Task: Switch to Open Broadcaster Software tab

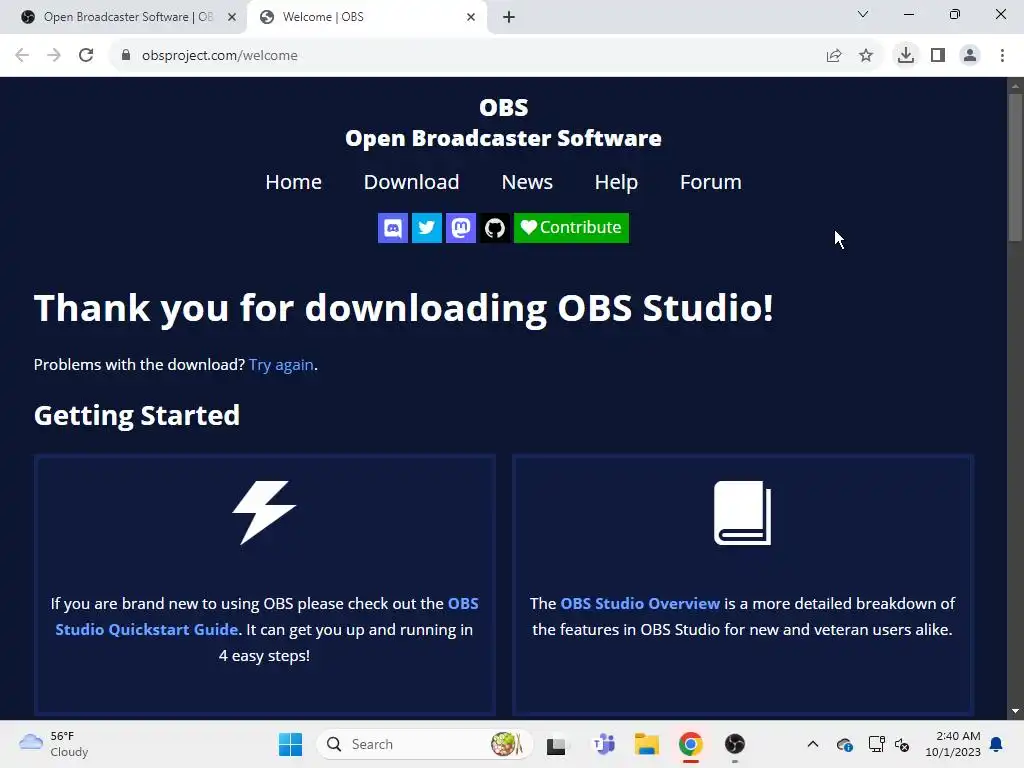Action: pyautogui.click(x=129, y=17)
